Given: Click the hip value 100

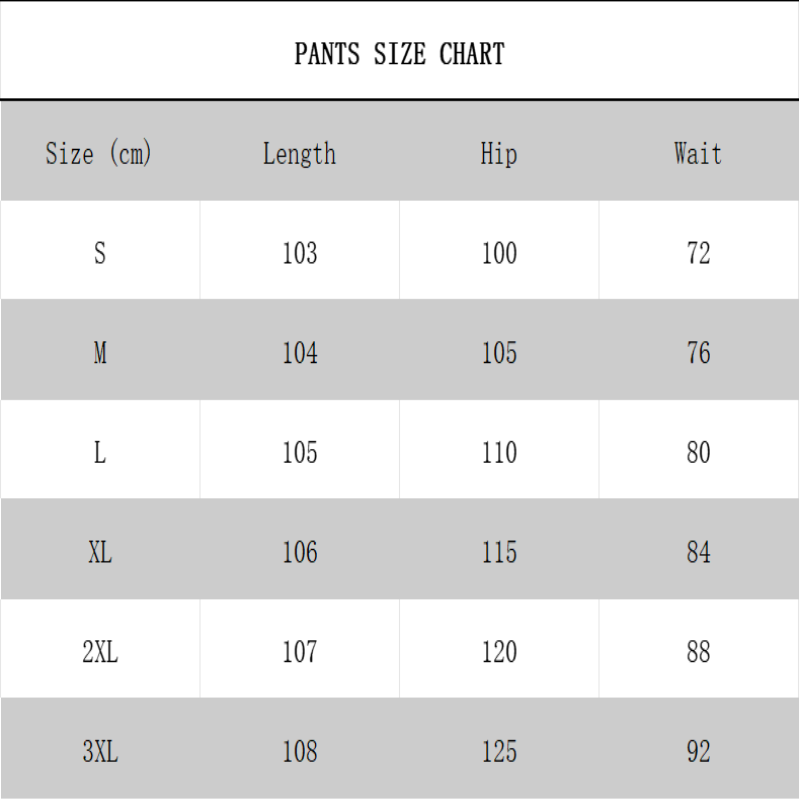Looking at the screenshot, I should 499,253.
